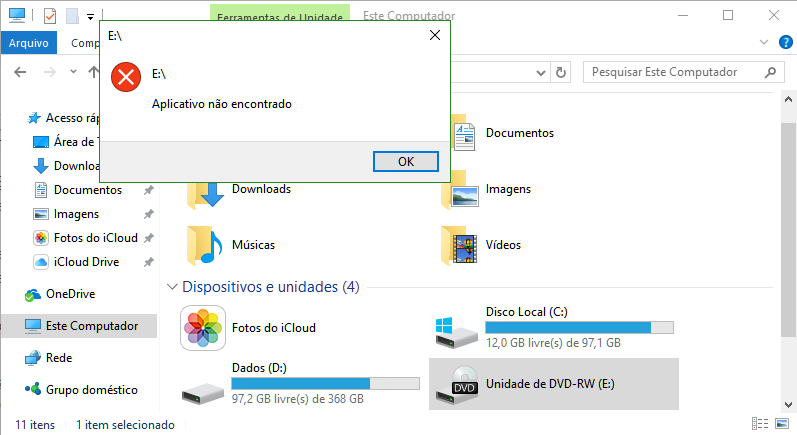Open the Unidade de DVD-RW (E:) drive

click(x=554, y=384)
